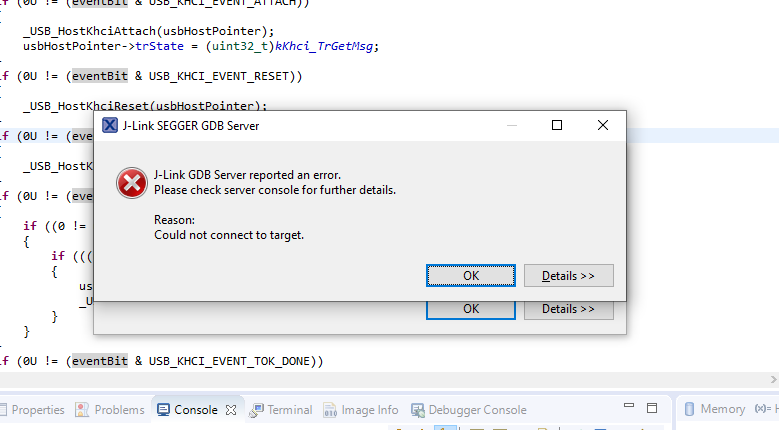Expand Details in the dialog behind
Screen dimensions: 779x430
click(568, 309)
